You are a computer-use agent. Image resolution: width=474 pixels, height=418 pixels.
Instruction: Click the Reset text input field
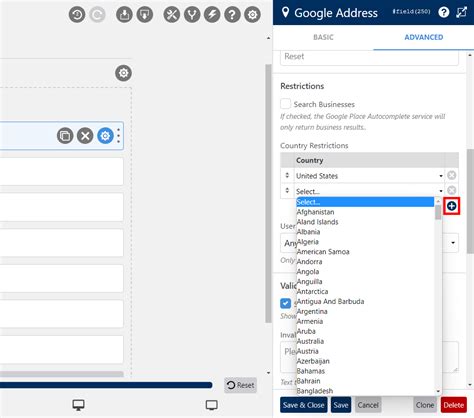point(369,57)
